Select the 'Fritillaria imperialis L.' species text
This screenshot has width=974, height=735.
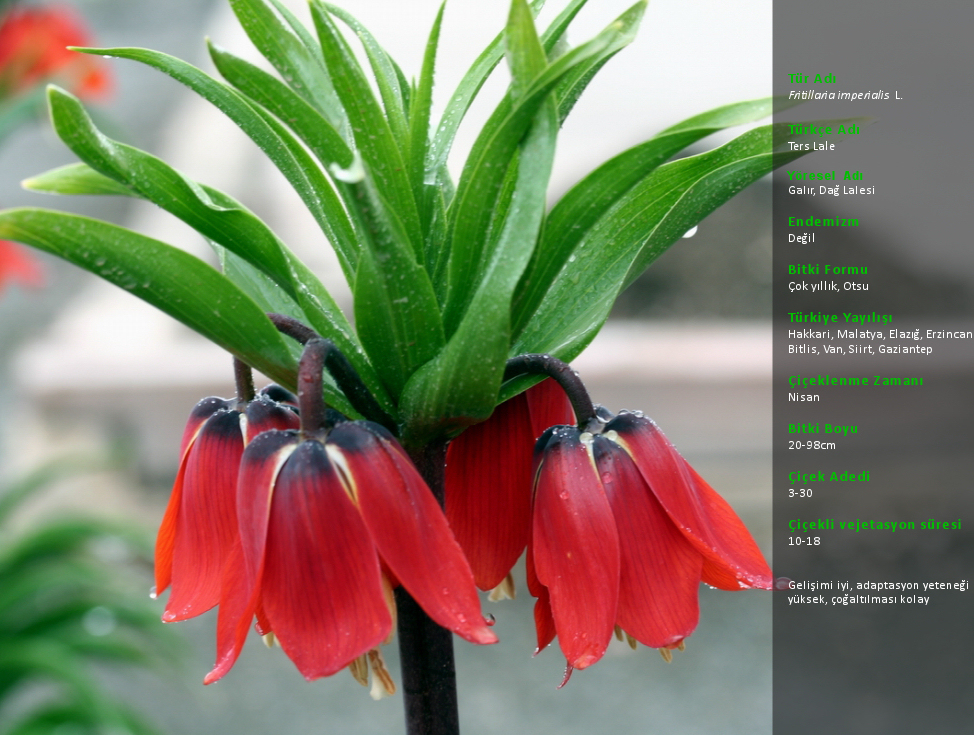(x=845, y=96)
